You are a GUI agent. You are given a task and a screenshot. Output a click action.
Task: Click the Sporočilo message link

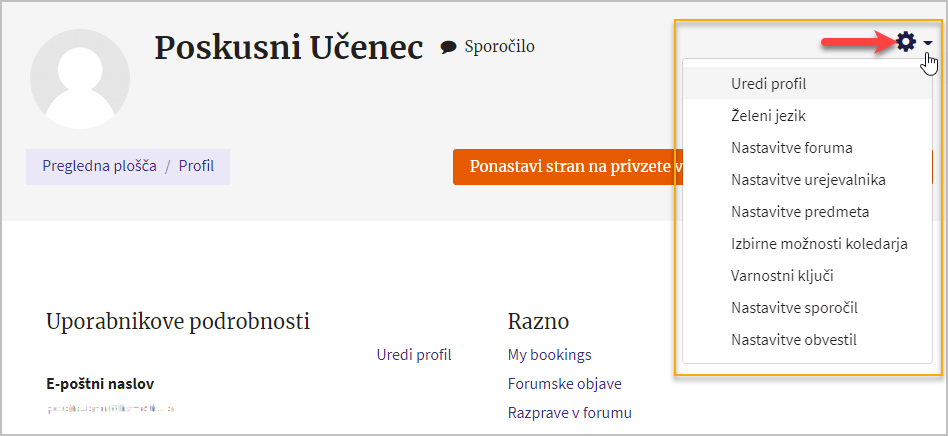pos(499,47)
